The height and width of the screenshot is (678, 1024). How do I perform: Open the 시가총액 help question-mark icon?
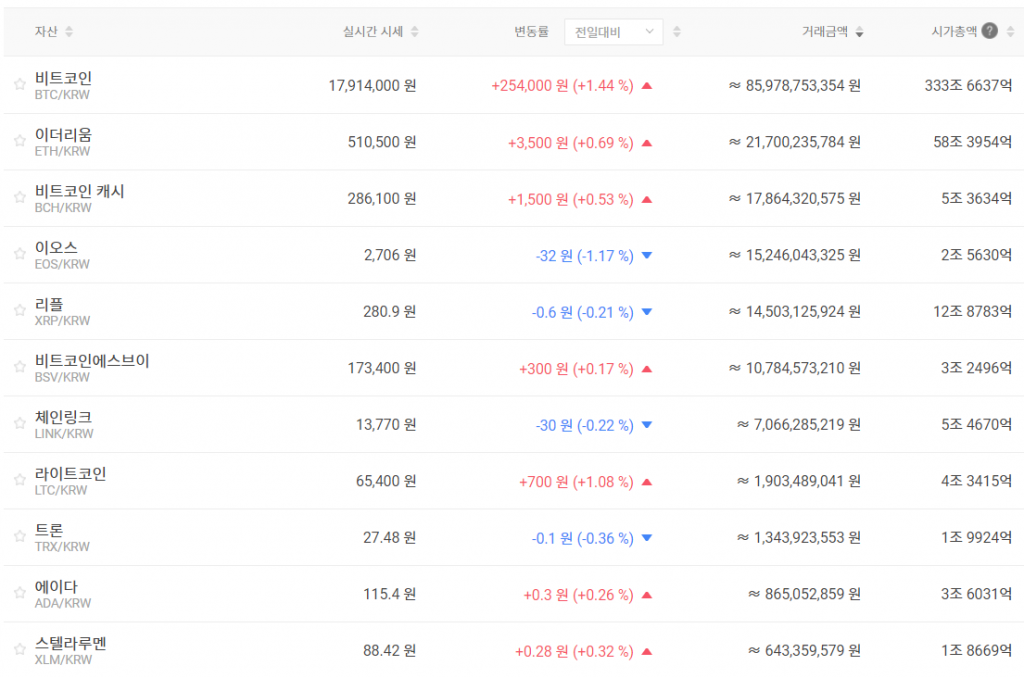tap(990, 31)
